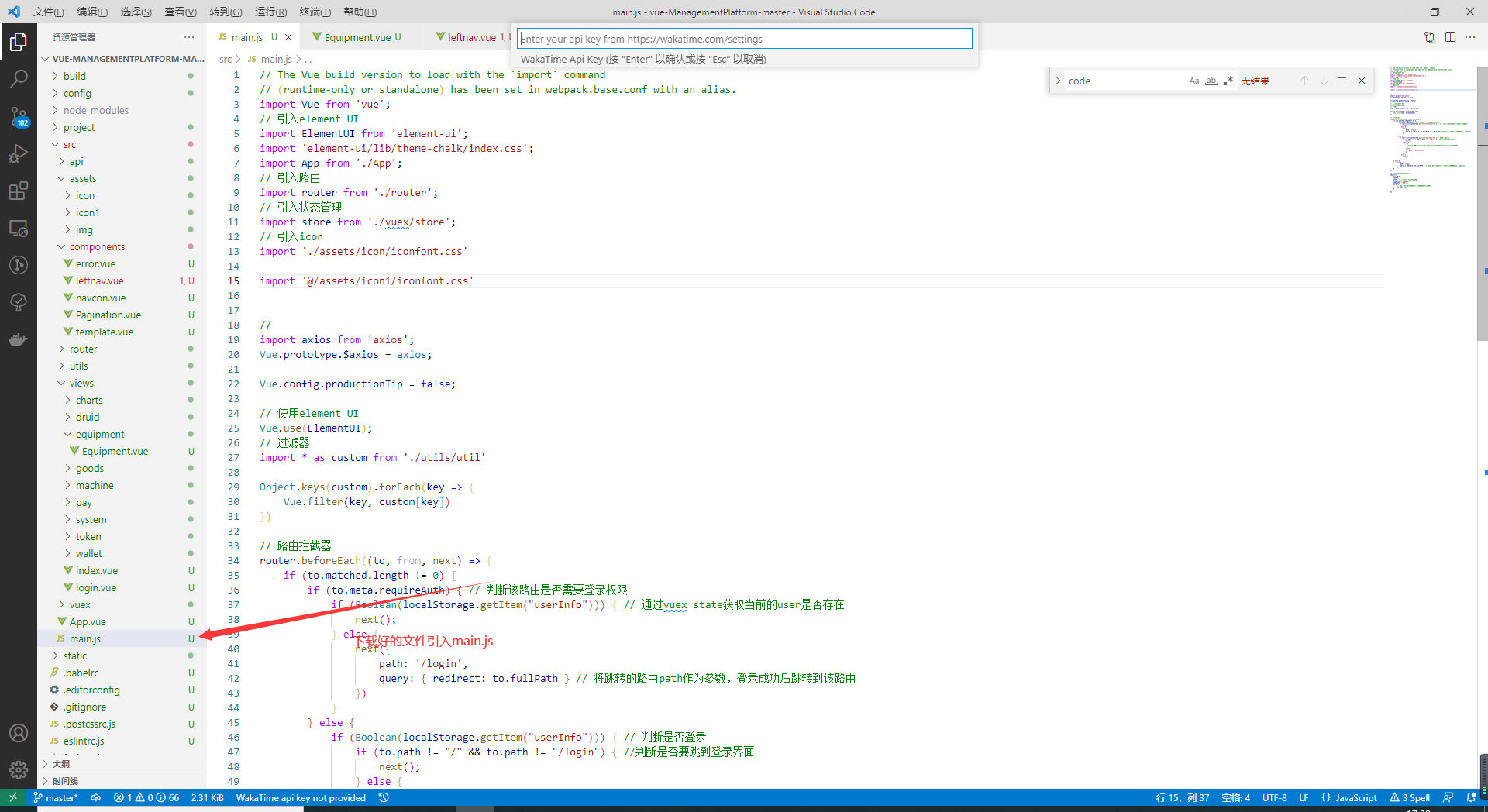Image resolution: width=1488 pixels, height=812 pixels.
Task: Click the minimap code preview
Action: pyautogui.click(x=1432, y=130)
